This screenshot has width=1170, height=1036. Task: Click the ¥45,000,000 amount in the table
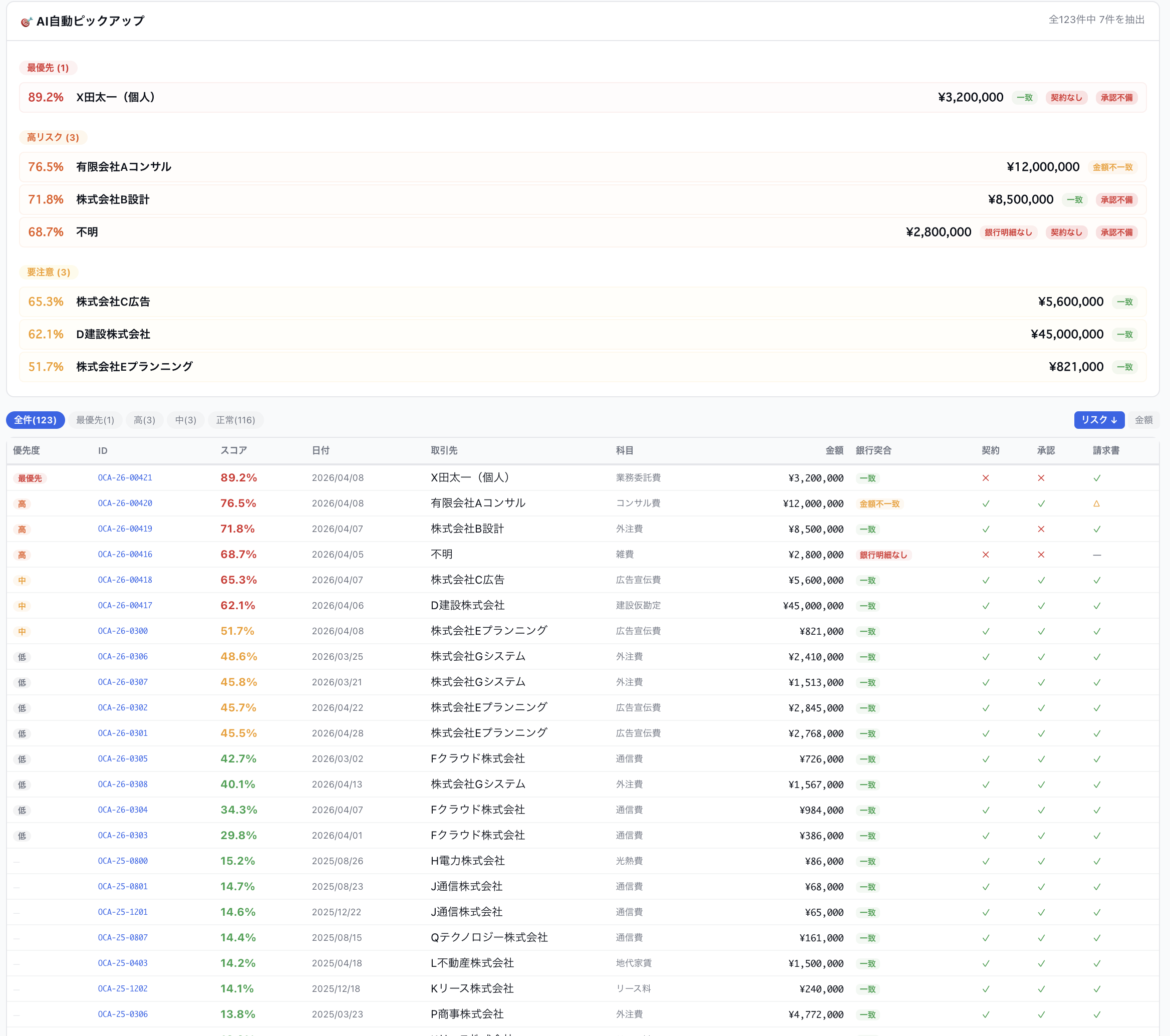coord(813,606)
